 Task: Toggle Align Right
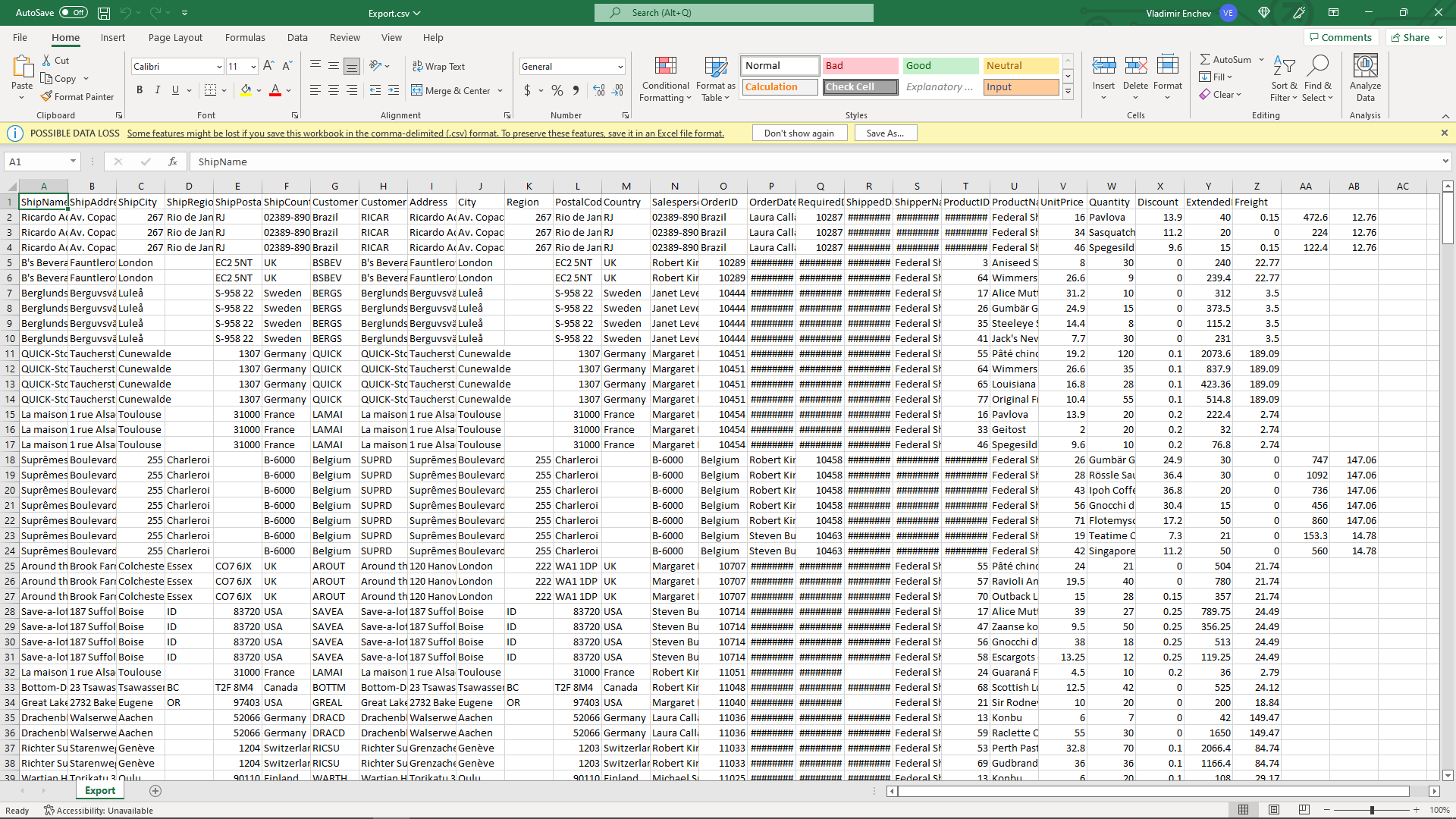click(352, 91)
